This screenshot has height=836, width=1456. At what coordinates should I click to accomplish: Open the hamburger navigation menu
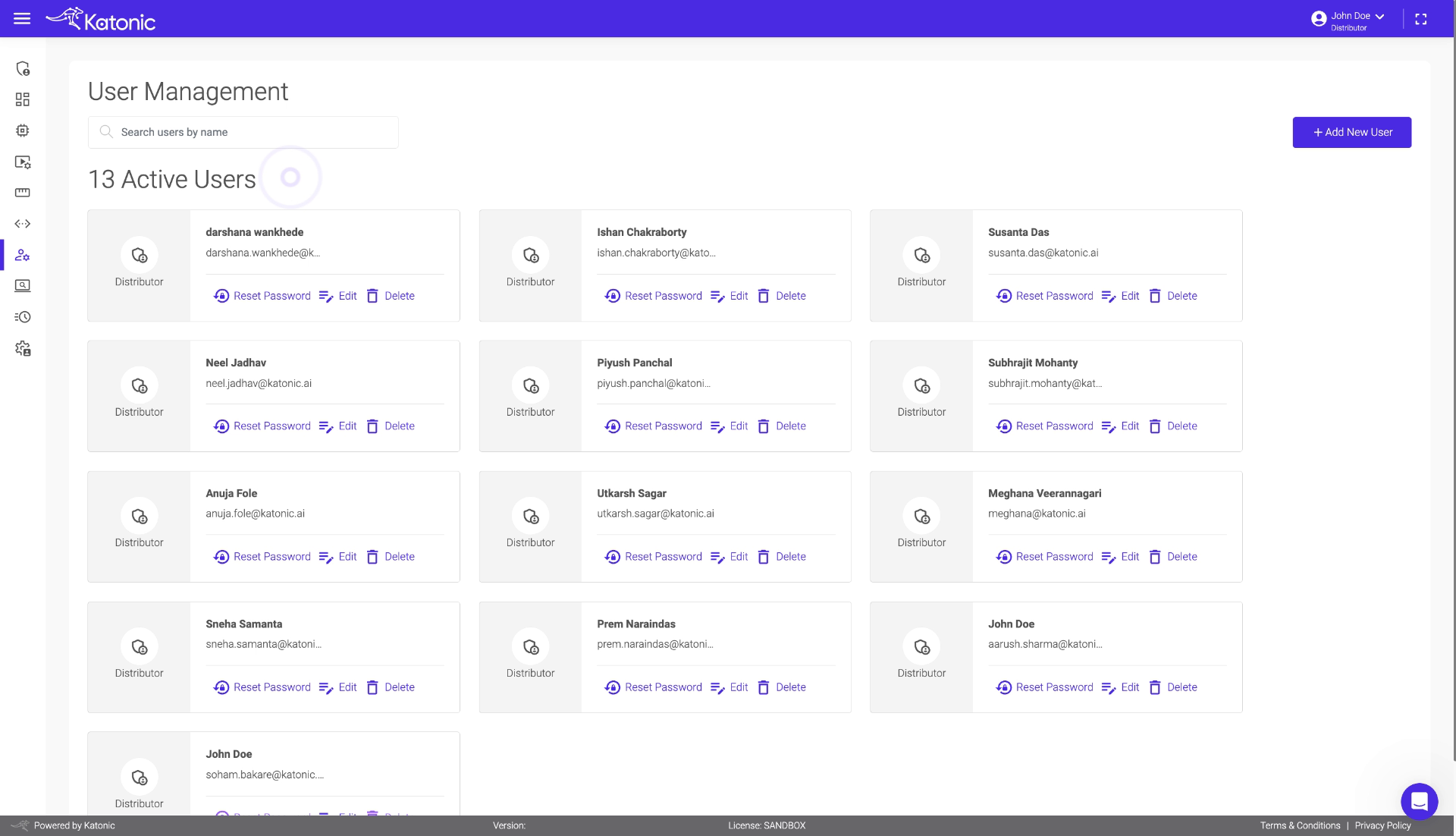(23, 18)
